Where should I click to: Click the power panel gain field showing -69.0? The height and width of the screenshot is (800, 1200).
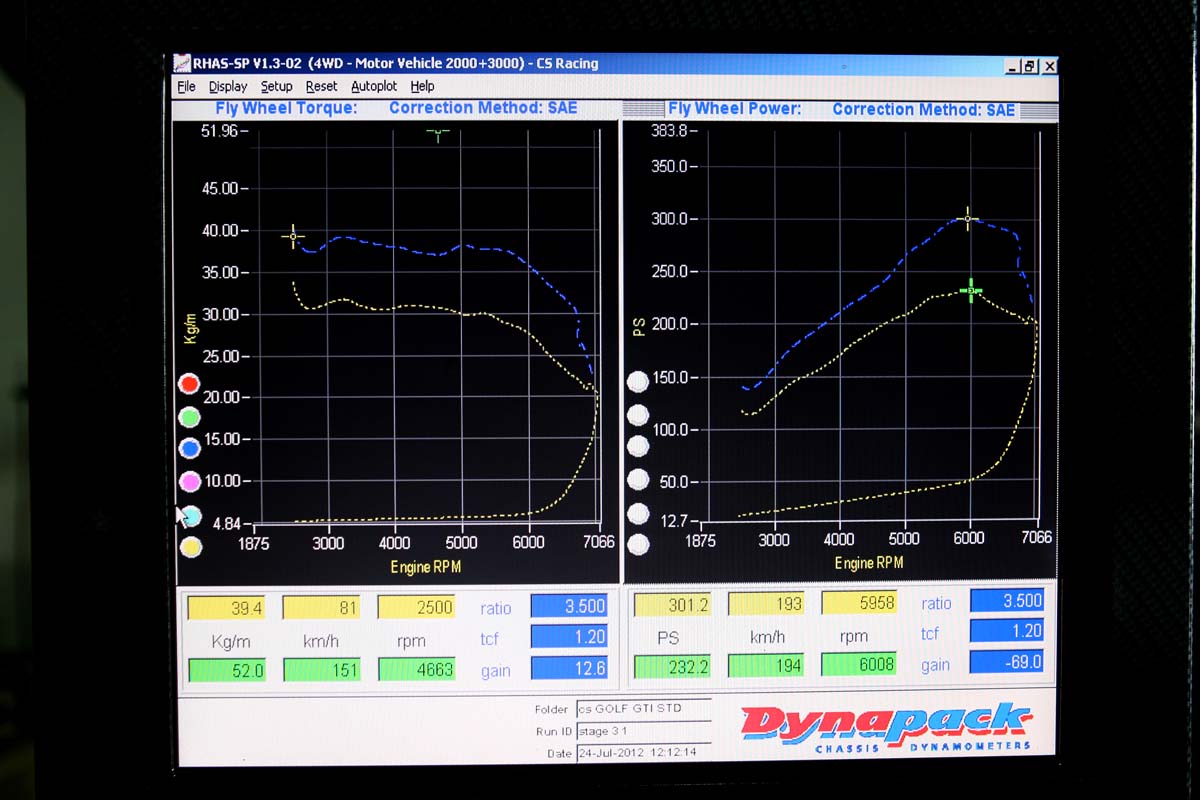coord(1007,662)
